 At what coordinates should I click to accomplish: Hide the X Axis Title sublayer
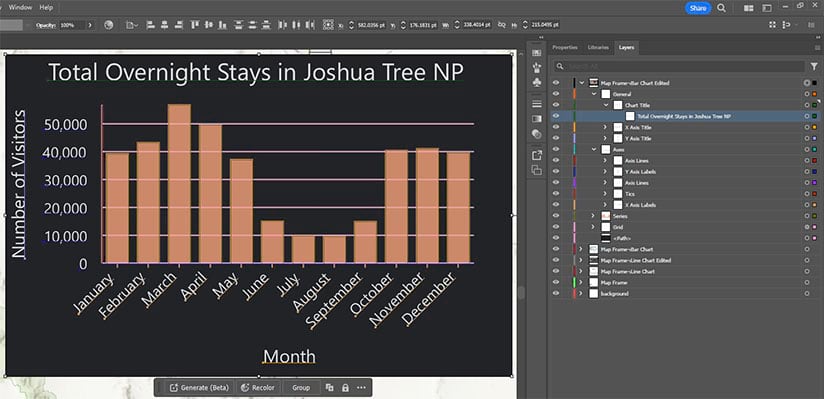coord(556,127)
